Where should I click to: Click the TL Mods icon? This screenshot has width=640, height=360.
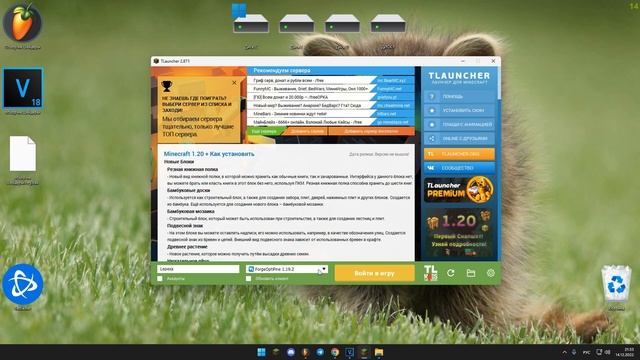pos(431,273)
